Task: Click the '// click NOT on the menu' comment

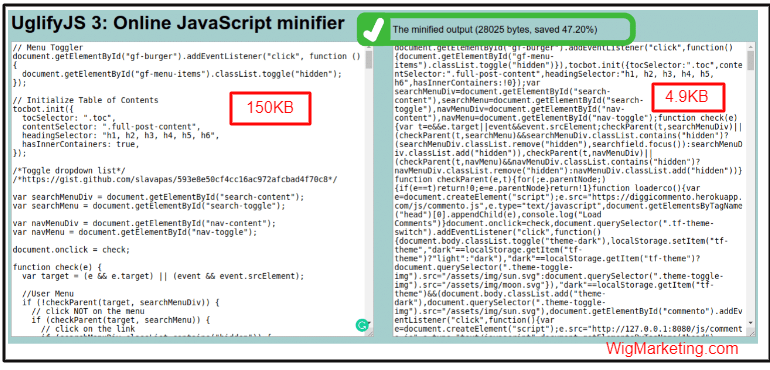Action: click(x=88, y=312)
